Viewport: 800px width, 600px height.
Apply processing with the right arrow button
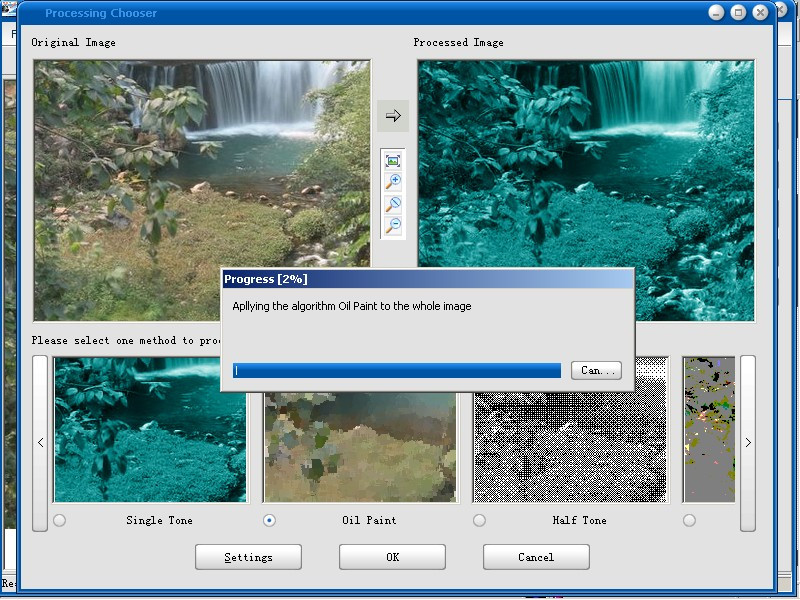(393, 116)
